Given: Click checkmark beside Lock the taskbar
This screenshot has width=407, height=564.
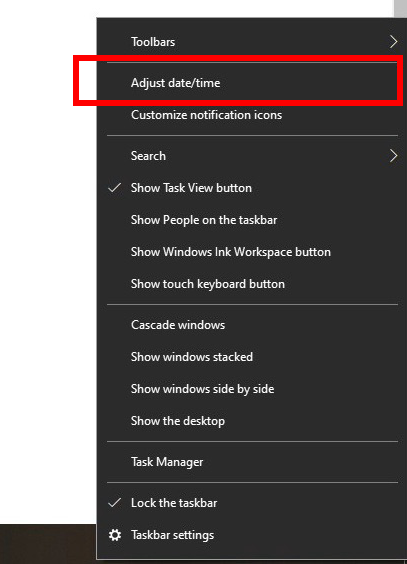Looking at the screenshot, I should pyautogui.click(x=114, y=502).
